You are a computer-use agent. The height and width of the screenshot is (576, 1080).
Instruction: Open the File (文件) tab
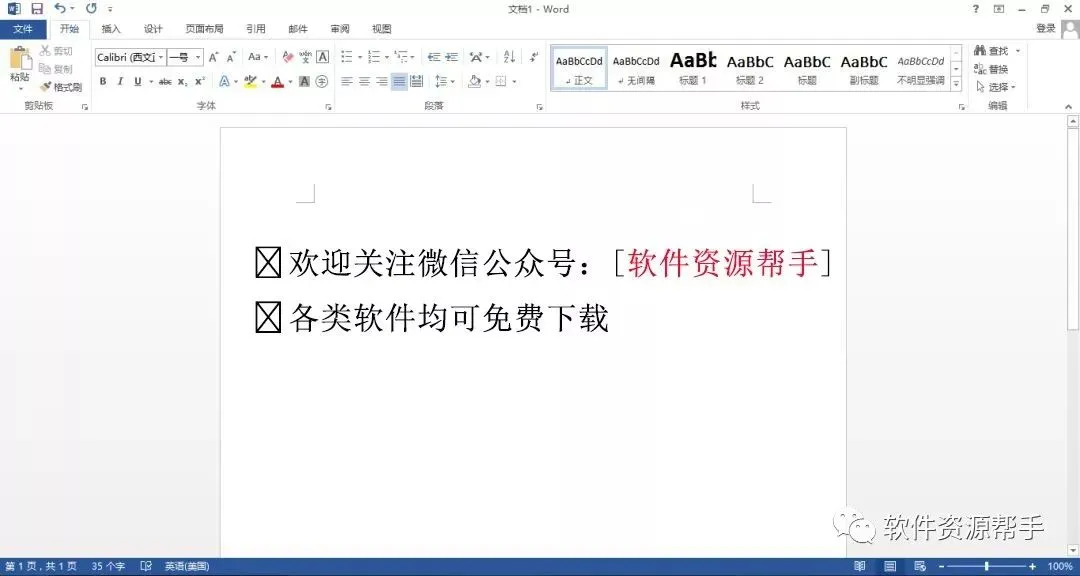click(23, 29)
